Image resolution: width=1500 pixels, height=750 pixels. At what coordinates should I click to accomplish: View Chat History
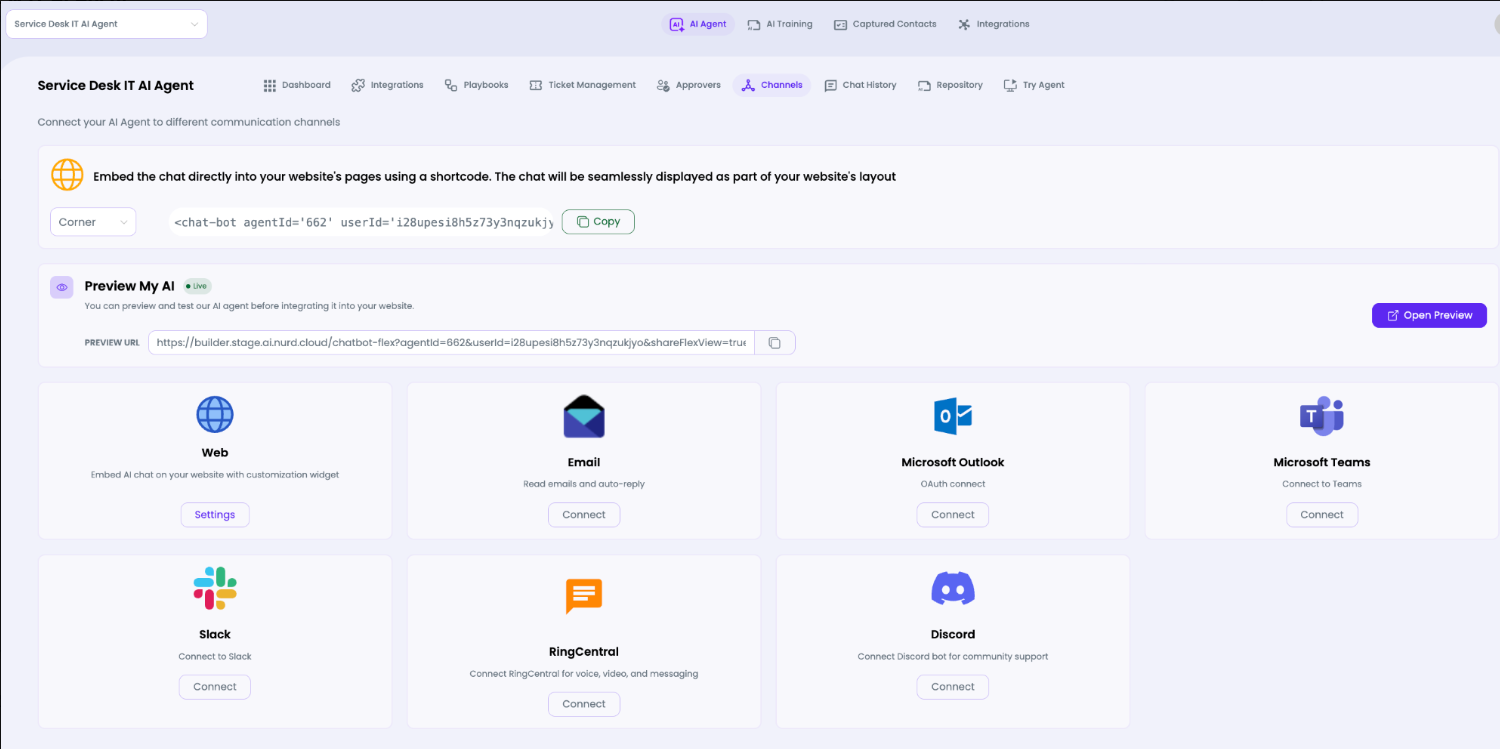(860, 85)
